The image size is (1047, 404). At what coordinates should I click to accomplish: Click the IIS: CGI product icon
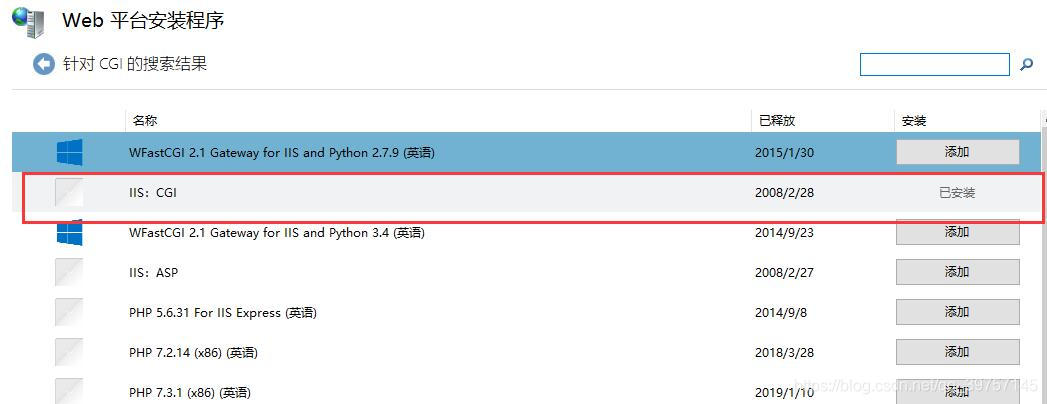tap(69, 192)
